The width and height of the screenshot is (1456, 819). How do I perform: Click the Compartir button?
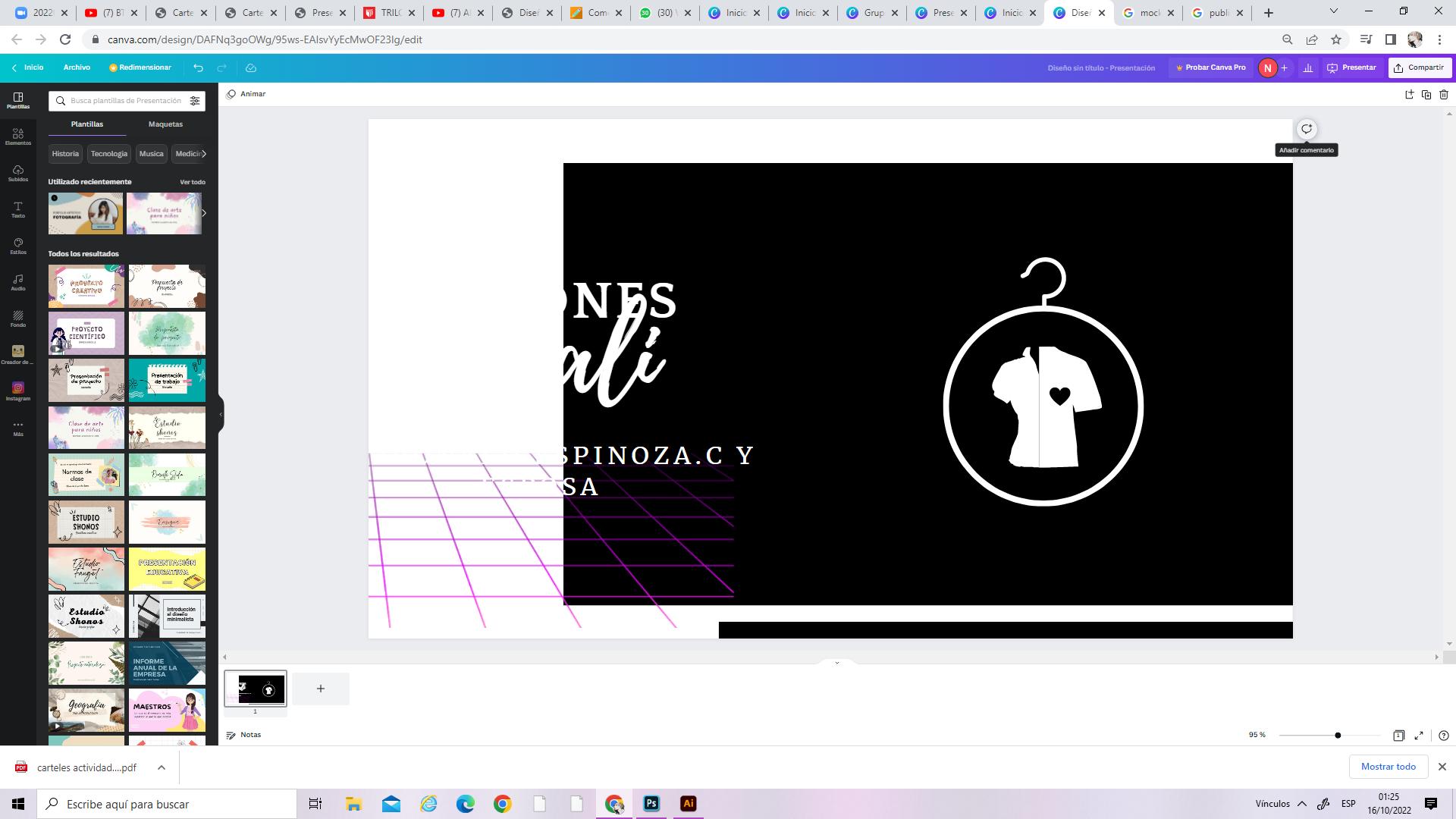(x=1419, y=67)
